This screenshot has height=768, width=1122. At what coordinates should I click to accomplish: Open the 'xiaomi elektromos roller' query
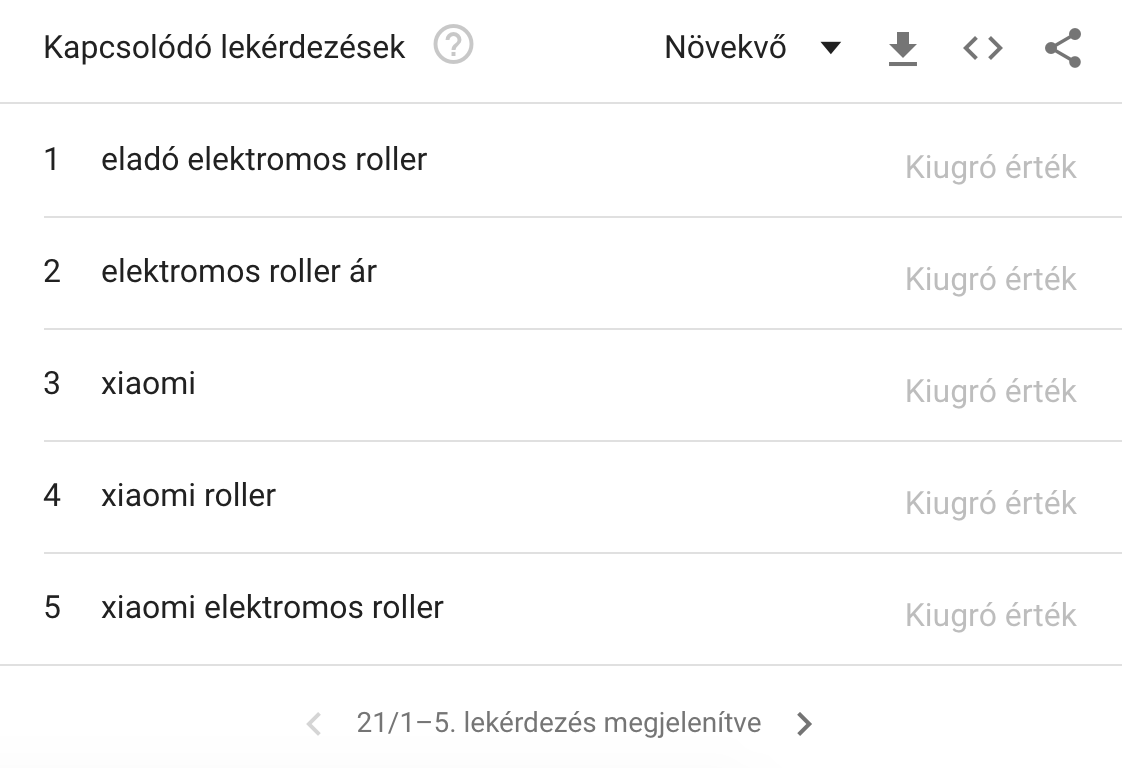[x=272, y=607]
